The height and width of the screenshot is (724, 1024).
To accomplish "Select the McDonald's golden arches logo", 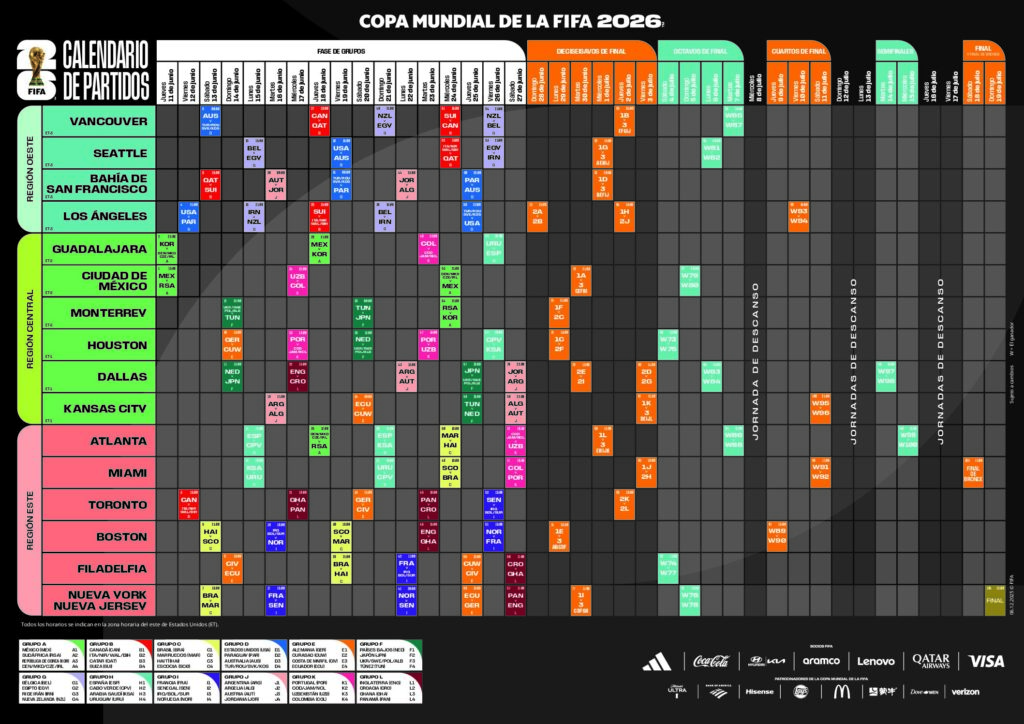I will [x=840, y=691].
